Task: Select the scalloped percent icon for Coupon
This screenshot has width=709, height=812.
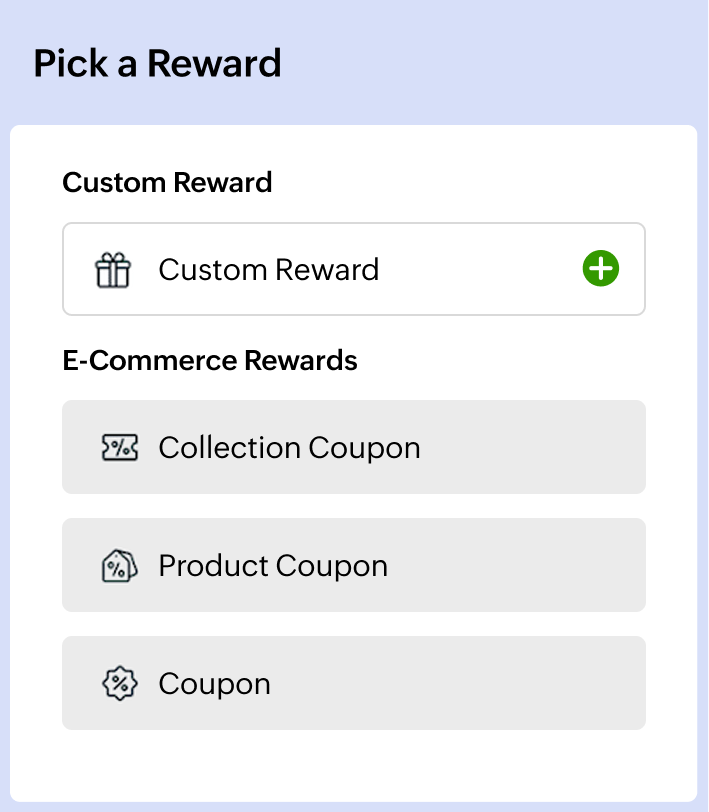Action: [118, 682]
